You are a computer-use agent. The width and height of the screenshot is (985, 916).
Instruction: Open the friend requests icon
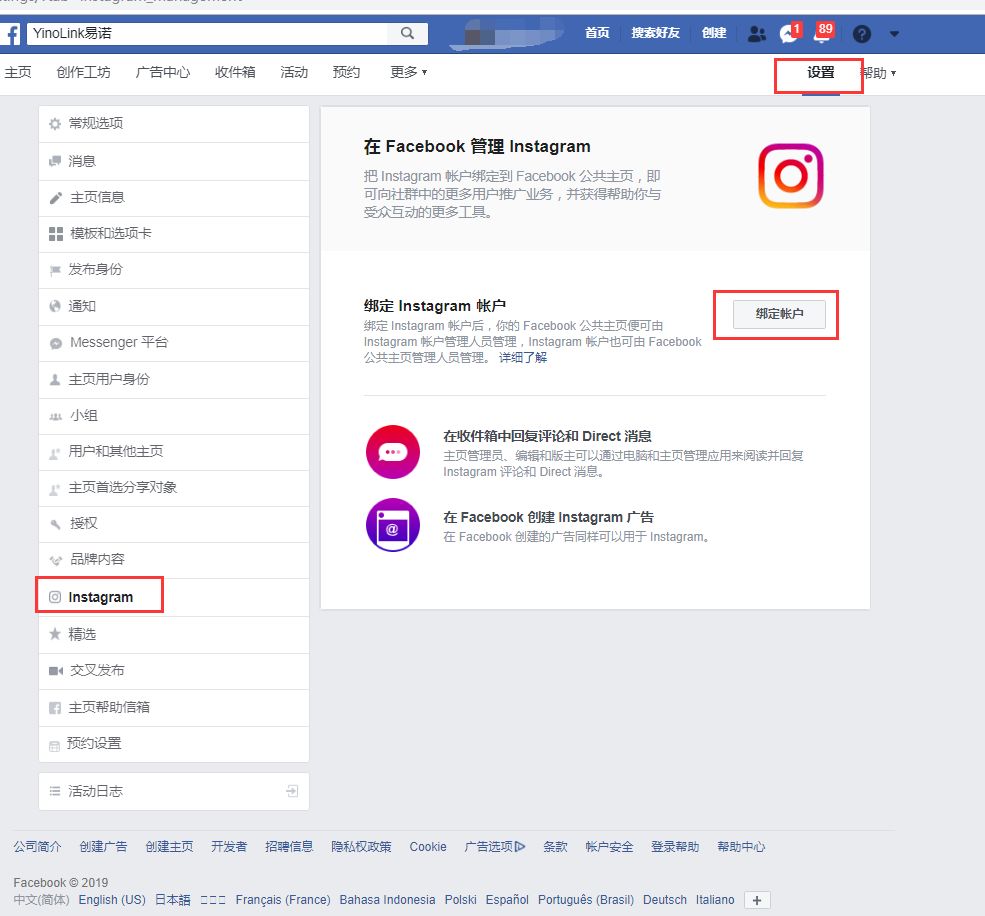[757, 33]
